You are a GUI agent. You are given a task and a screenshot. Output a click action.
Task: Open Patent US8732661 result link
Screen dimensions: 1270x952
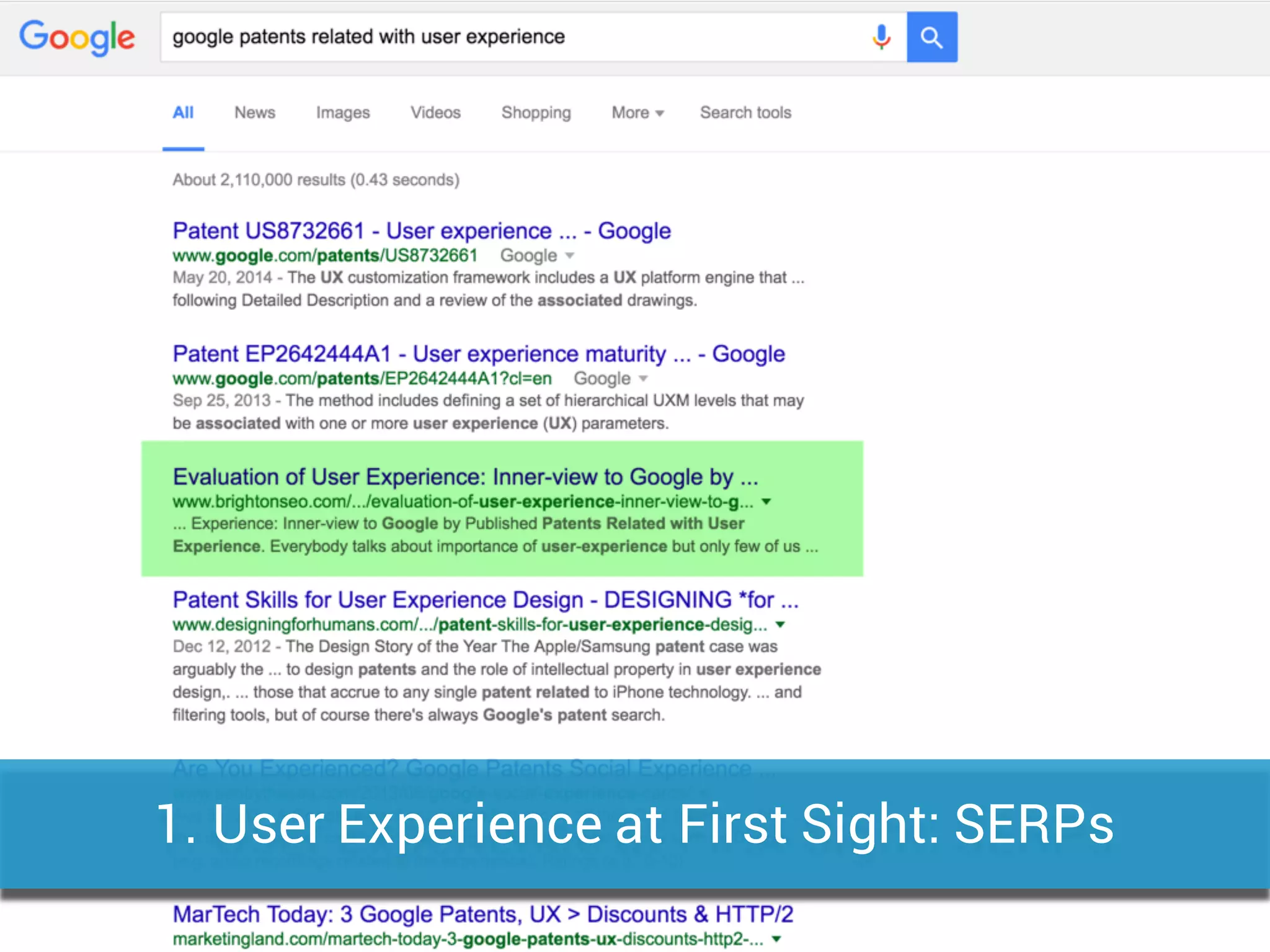[x=422, y=231]
